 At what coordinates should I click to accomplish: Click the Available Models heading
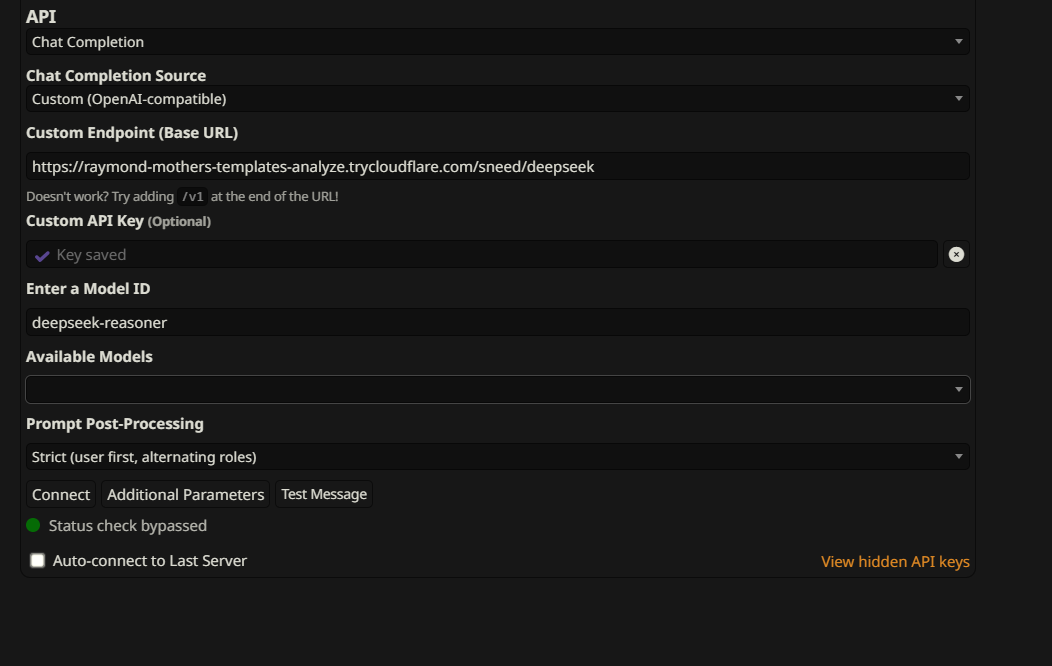(89, 357)
